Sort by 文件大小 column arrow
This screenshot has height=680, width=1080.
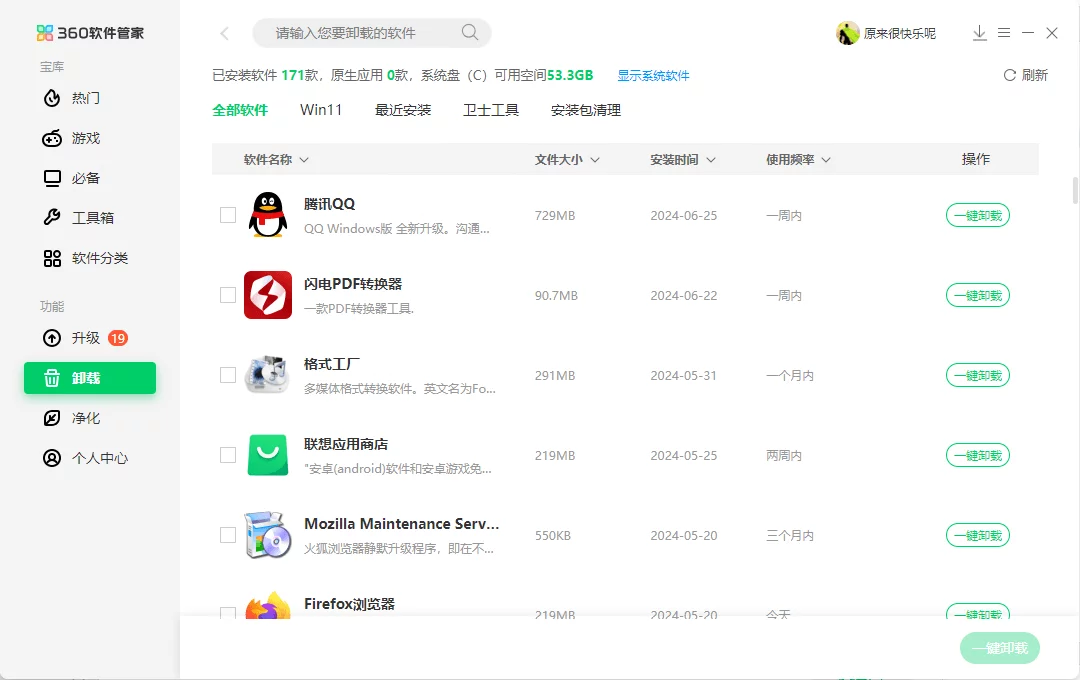pos(595,160)
